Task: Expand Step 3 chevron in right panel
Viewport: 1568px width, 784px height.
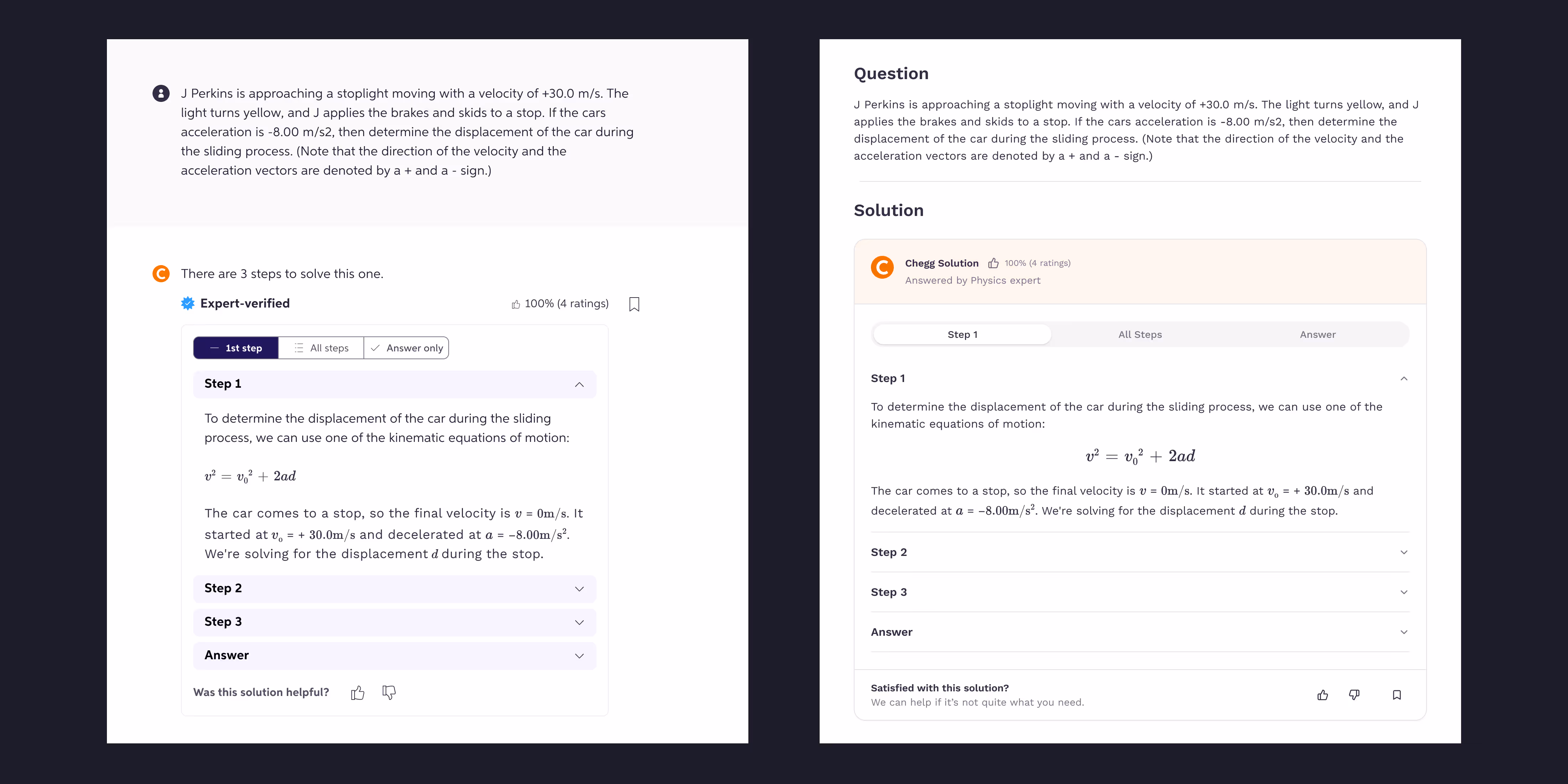Action: [x=1404, y=592]
